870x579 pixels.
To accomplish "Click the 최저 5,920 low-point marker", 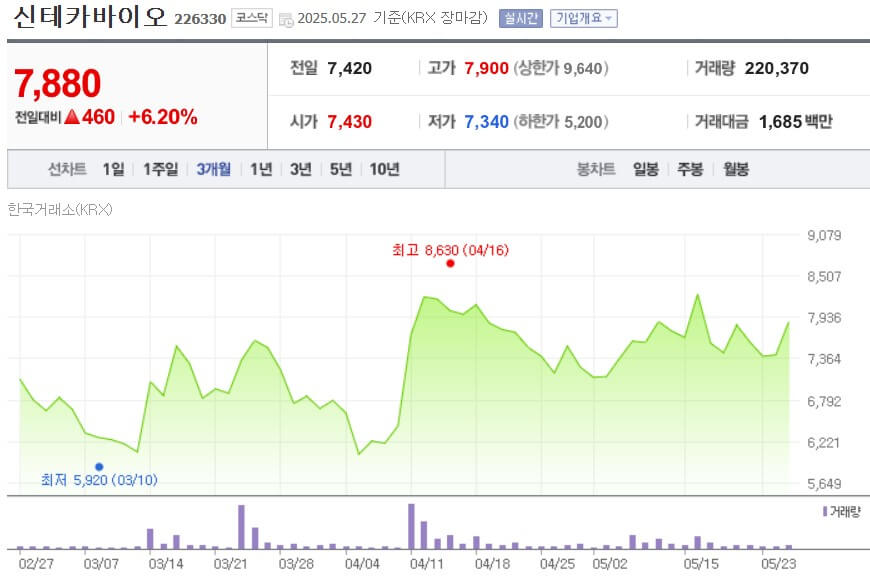I will point(99,464).
